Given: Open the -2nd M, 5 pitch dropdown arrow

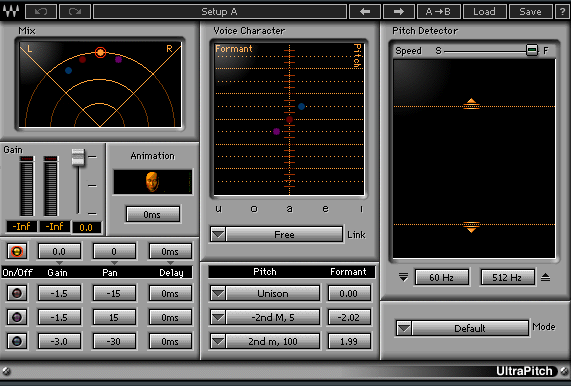Looking at the screenshot, I should [x=218, y=317].
